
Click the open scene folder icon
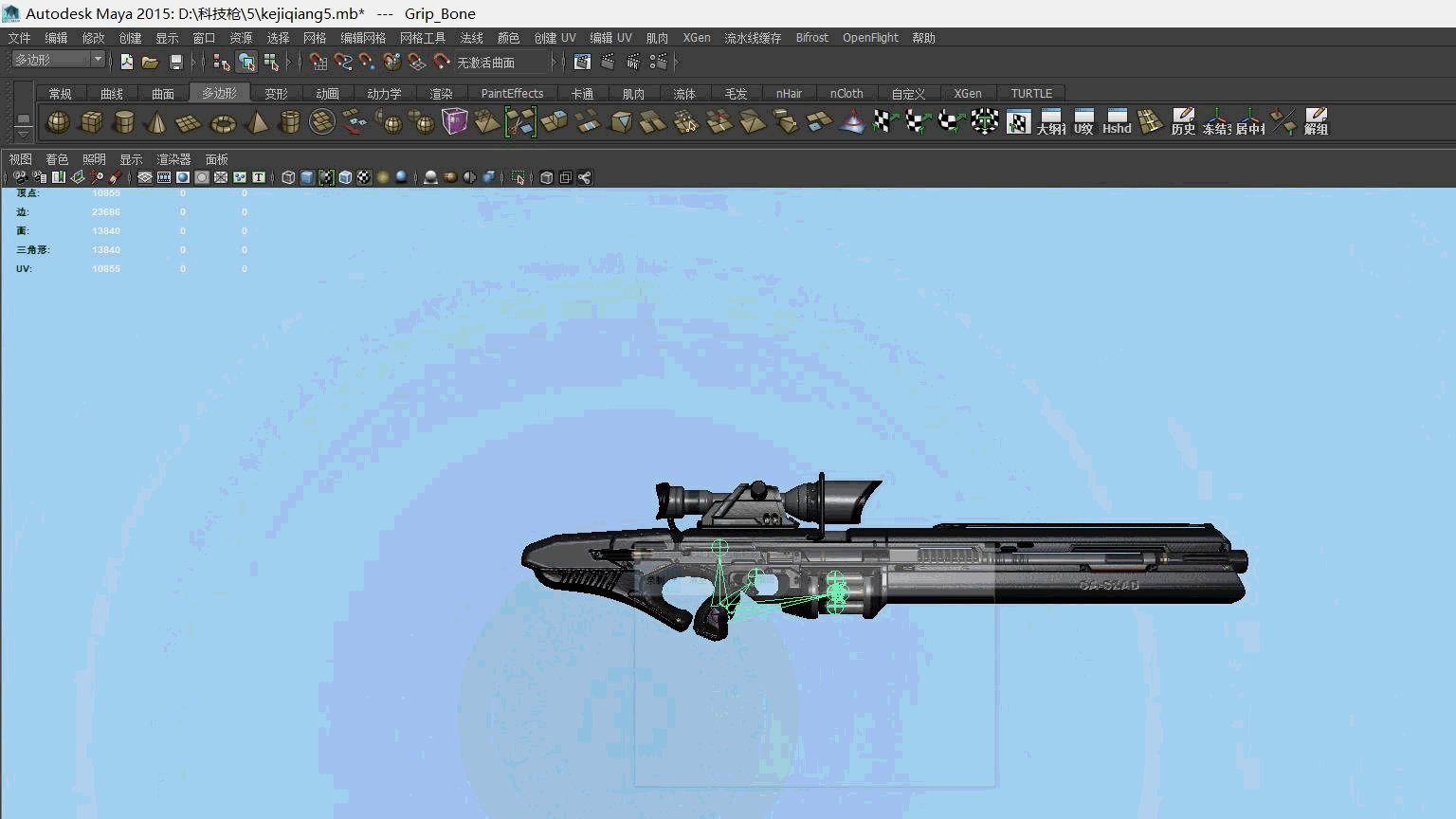pos(150,62)
